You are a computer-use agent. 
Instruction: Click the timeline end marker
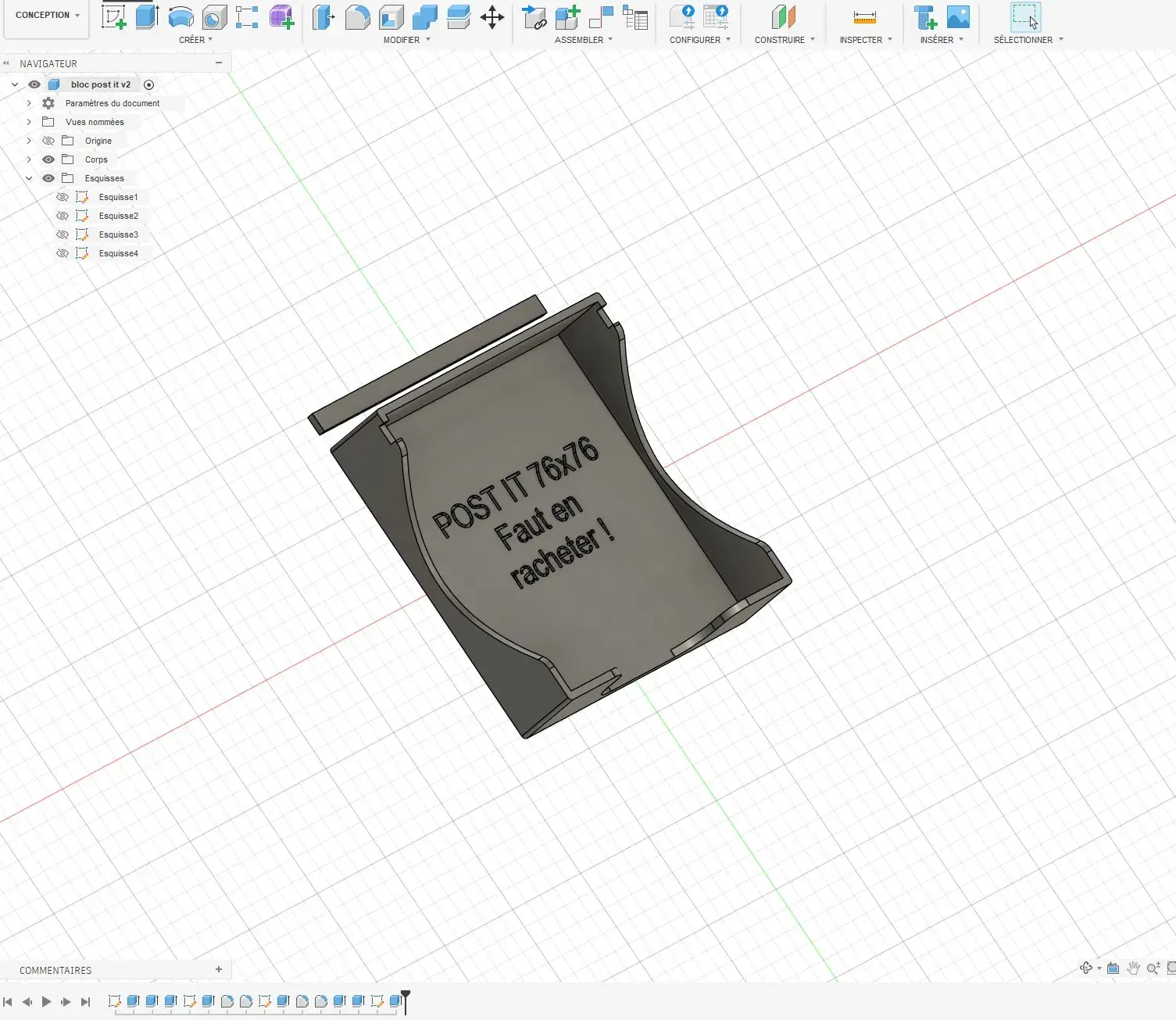click(406, 1000)
